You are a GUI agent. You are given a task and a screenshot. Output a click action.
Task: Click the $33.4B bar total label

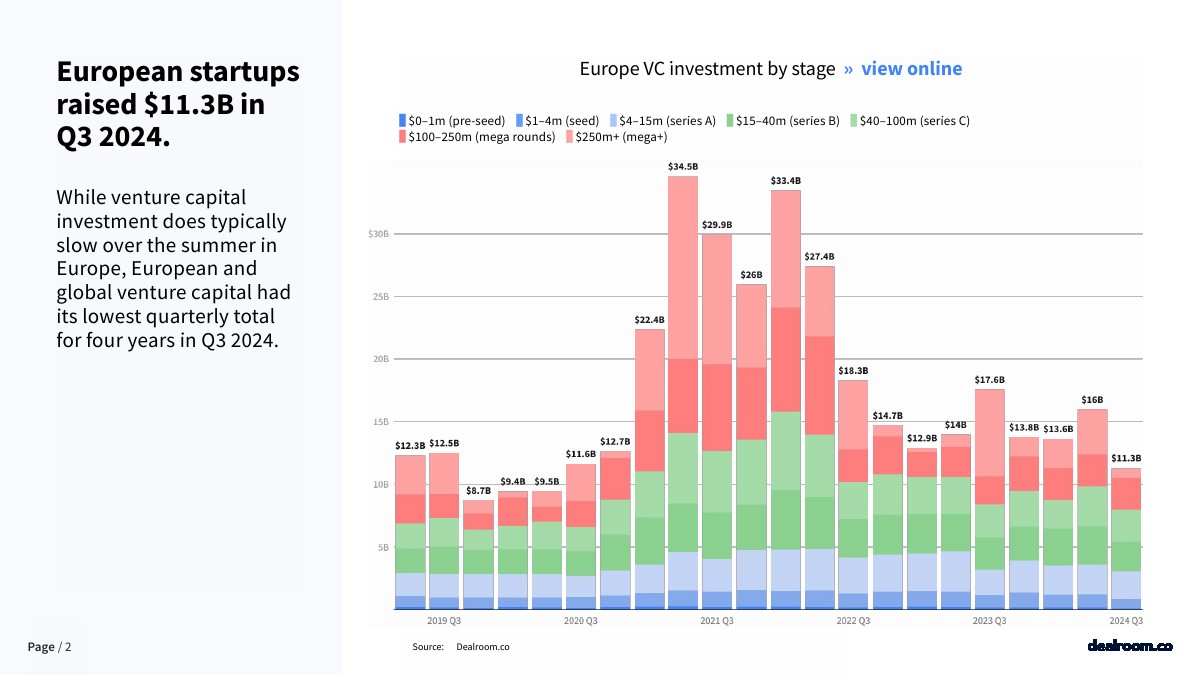tap(786, 180)
